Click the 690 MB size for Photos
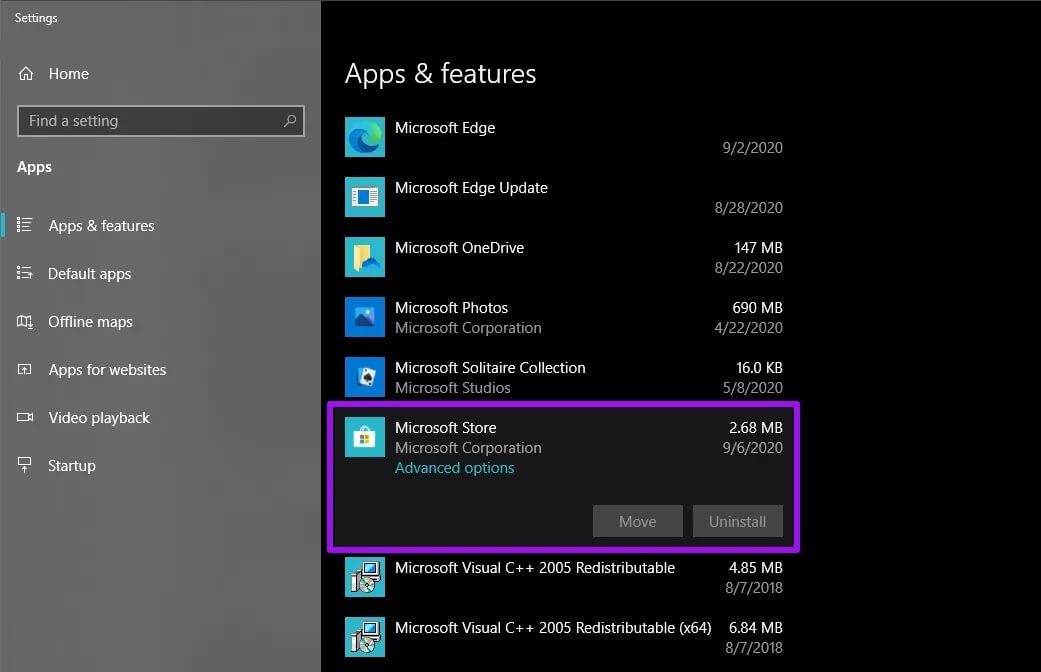This screenshot has width=1041, height=672. click(x=757, y=307)
